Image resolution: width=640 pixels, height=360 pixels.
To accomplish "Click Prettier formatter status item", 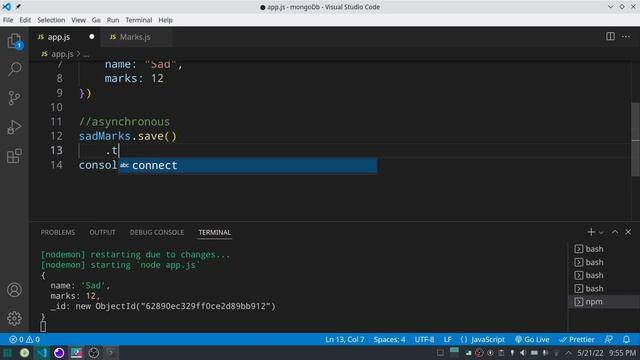I will 577,340.
